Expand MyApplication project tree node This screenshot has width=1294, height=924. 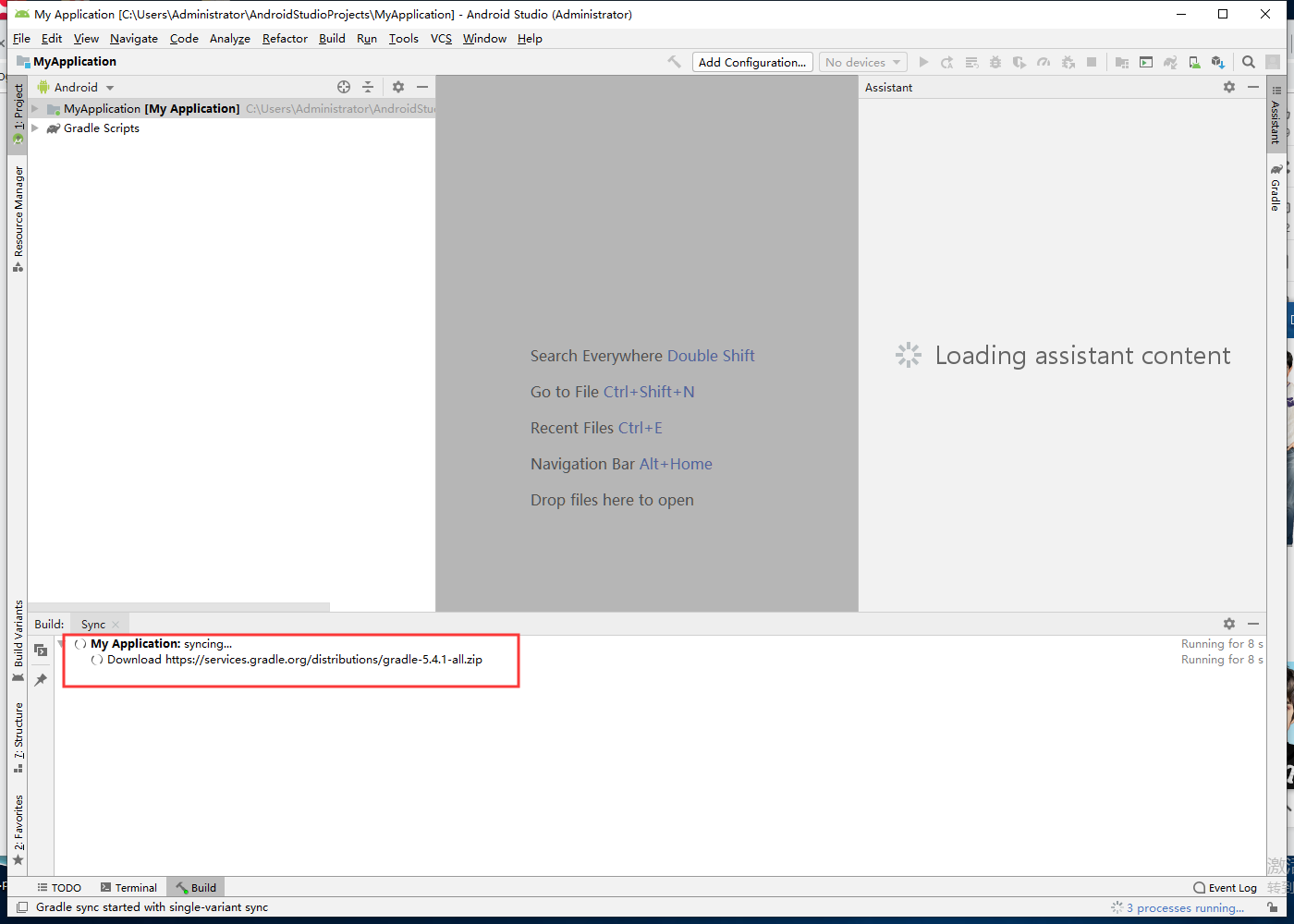coord(35,109)
